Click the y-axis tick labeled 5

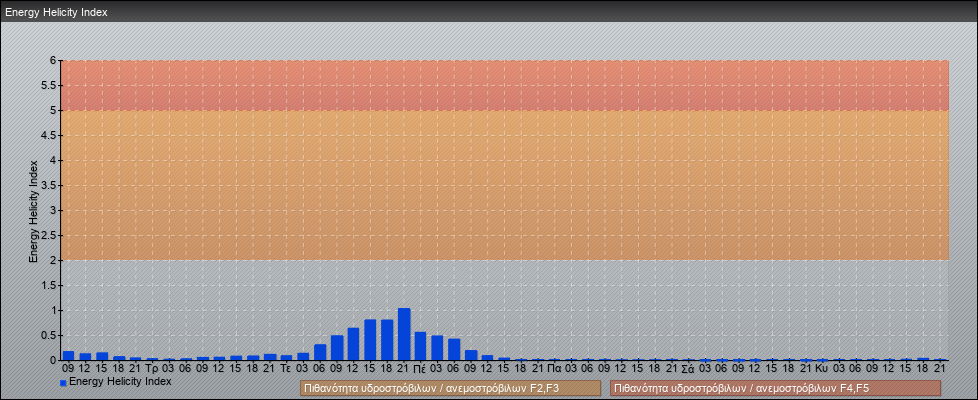click(52, 110)
